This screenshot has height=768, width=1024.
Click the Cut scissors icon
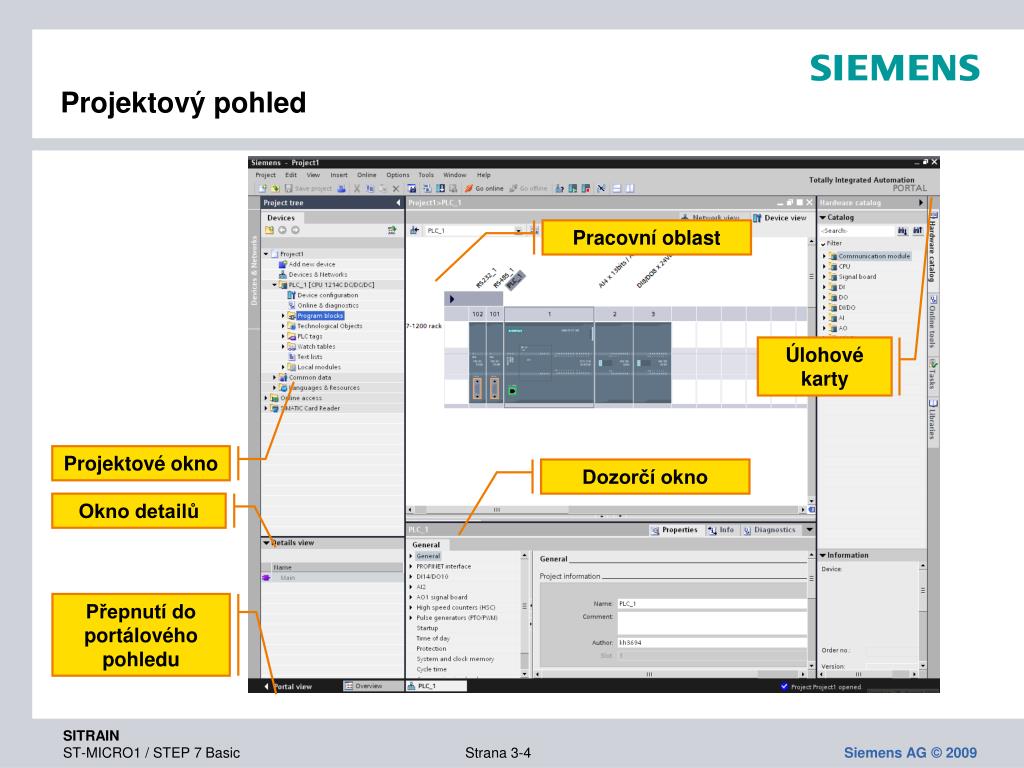pos(357,188)
